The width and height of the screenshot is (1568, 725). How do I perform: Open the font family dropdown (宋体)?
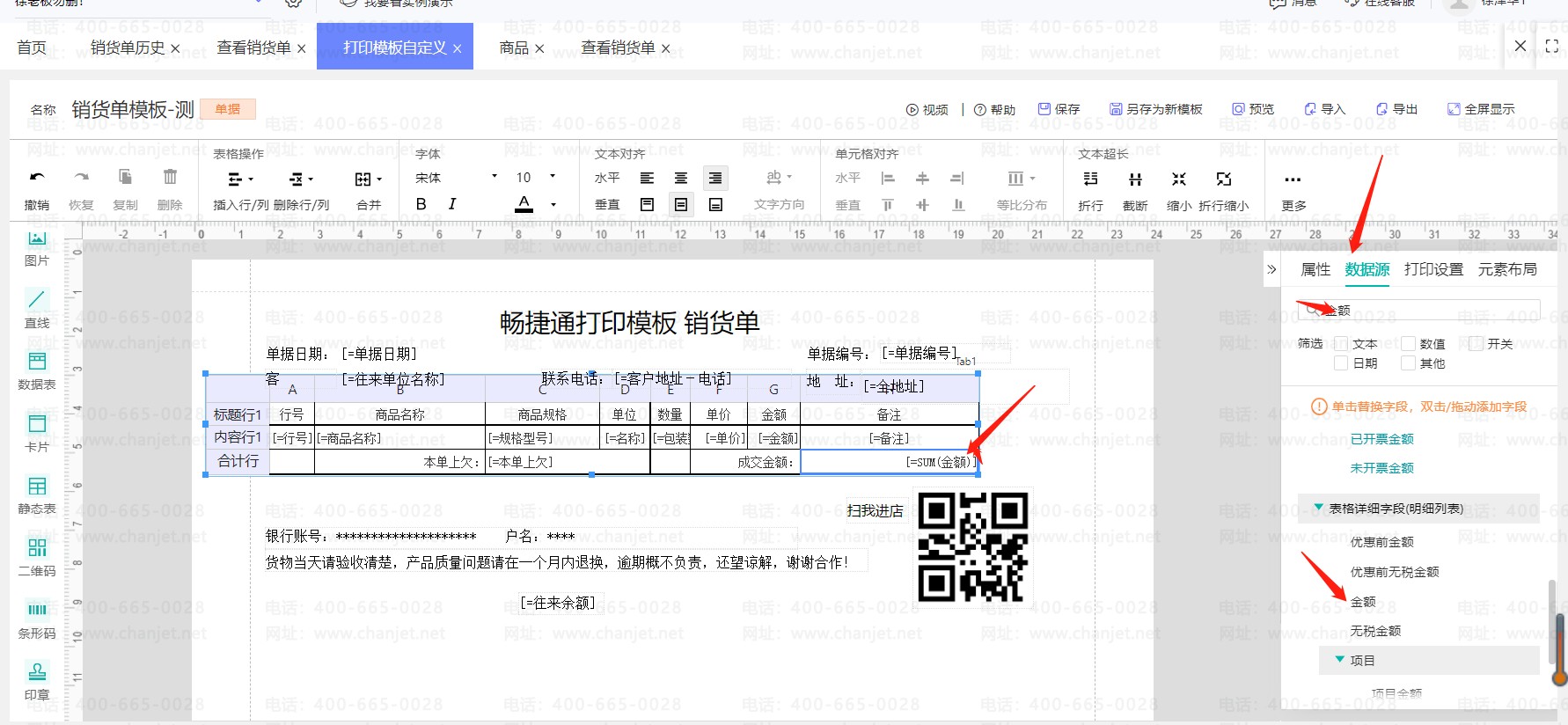point(457,178)
